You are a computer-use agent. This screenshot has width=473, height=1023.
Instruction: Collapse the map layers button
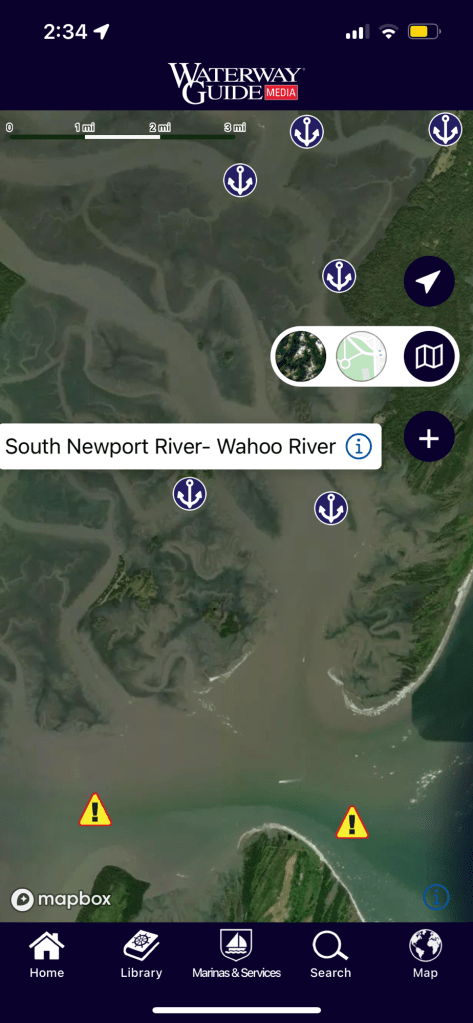pyautogui.click(x=429, y=356)
